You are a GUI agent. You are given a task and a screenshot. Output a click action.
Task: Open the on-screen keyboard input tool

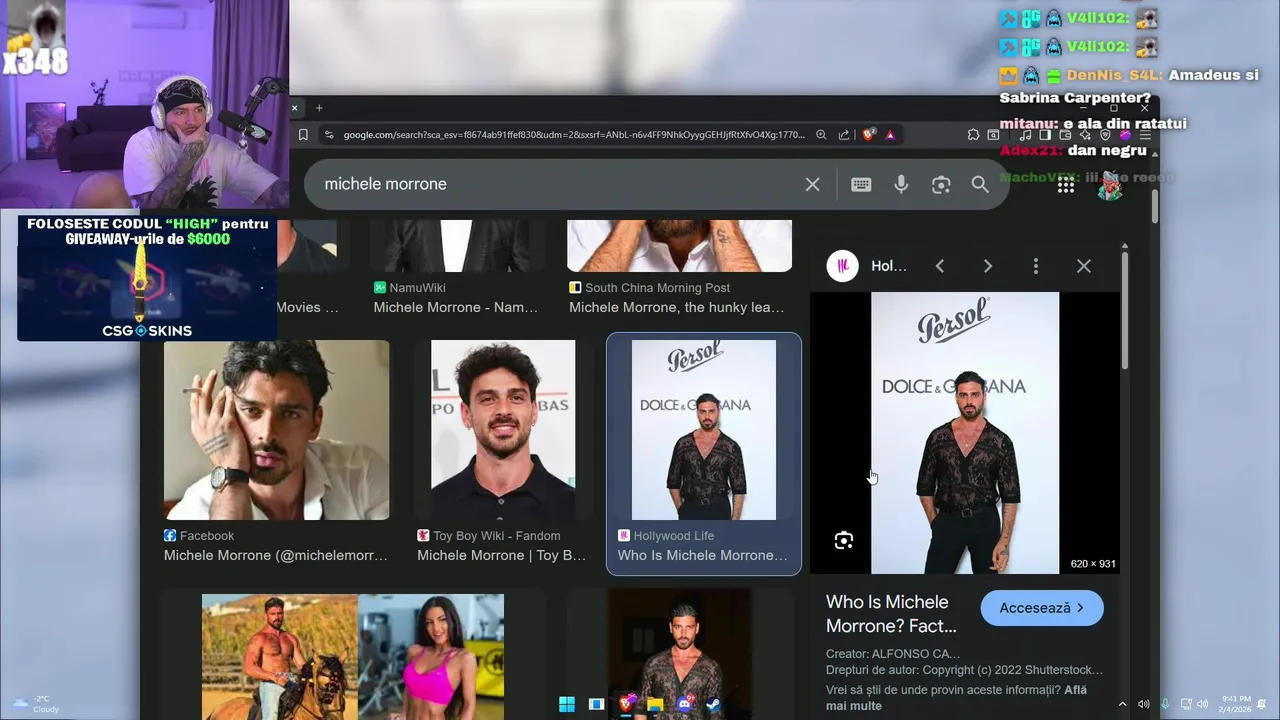(861, 184)
